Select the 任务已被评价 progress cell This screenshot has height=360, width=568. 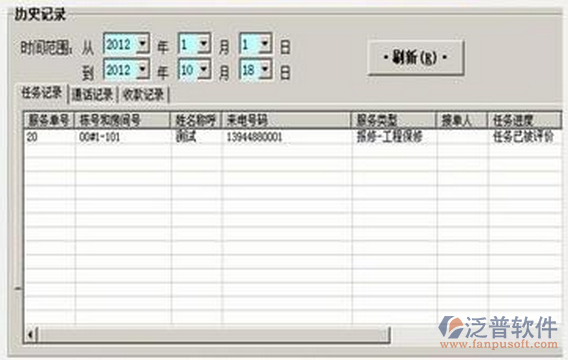pyautogui.click(x=525, y=137)
